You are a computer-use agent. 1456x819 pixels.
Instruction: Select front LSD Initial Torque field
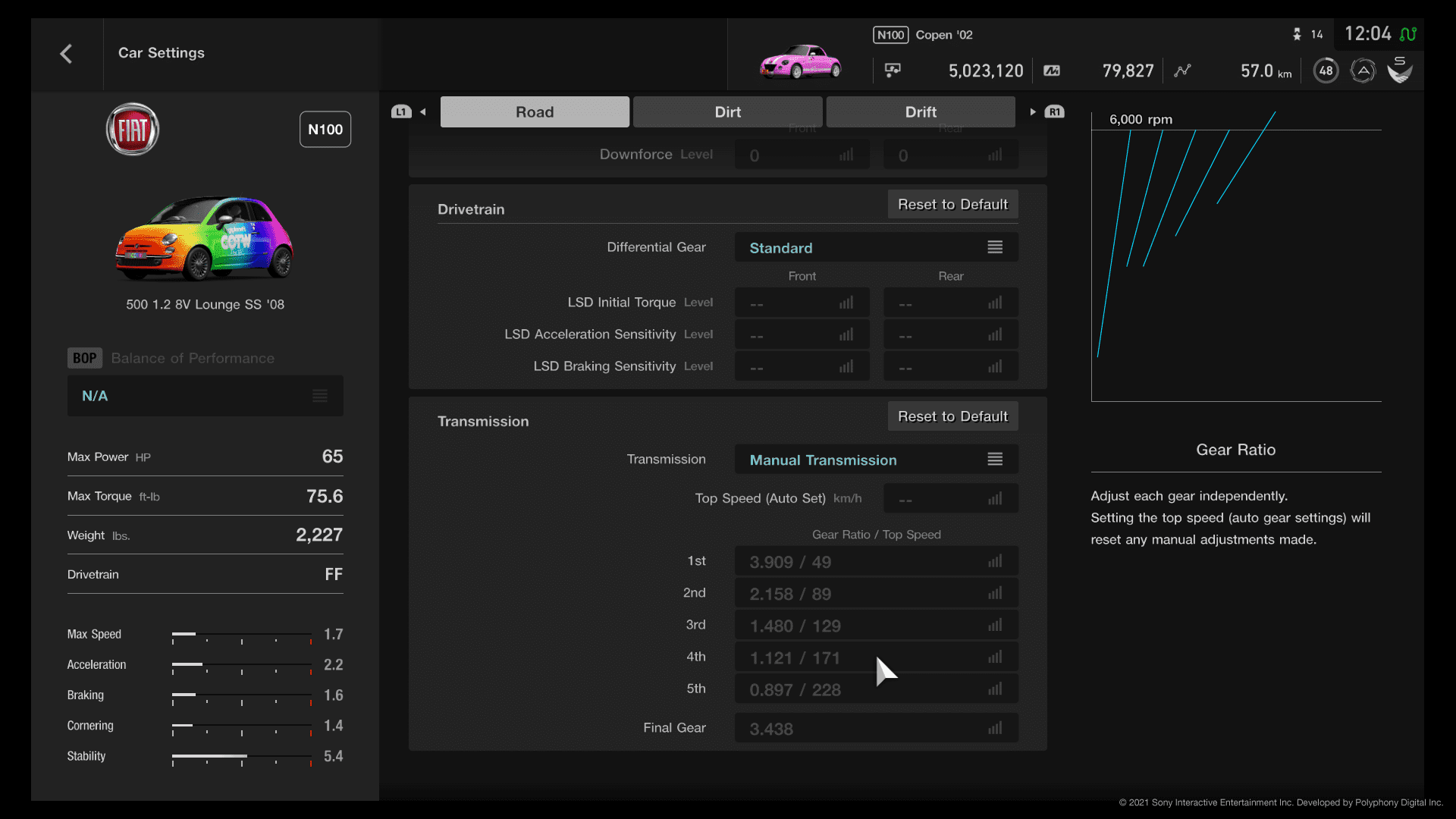click(802, 303)
